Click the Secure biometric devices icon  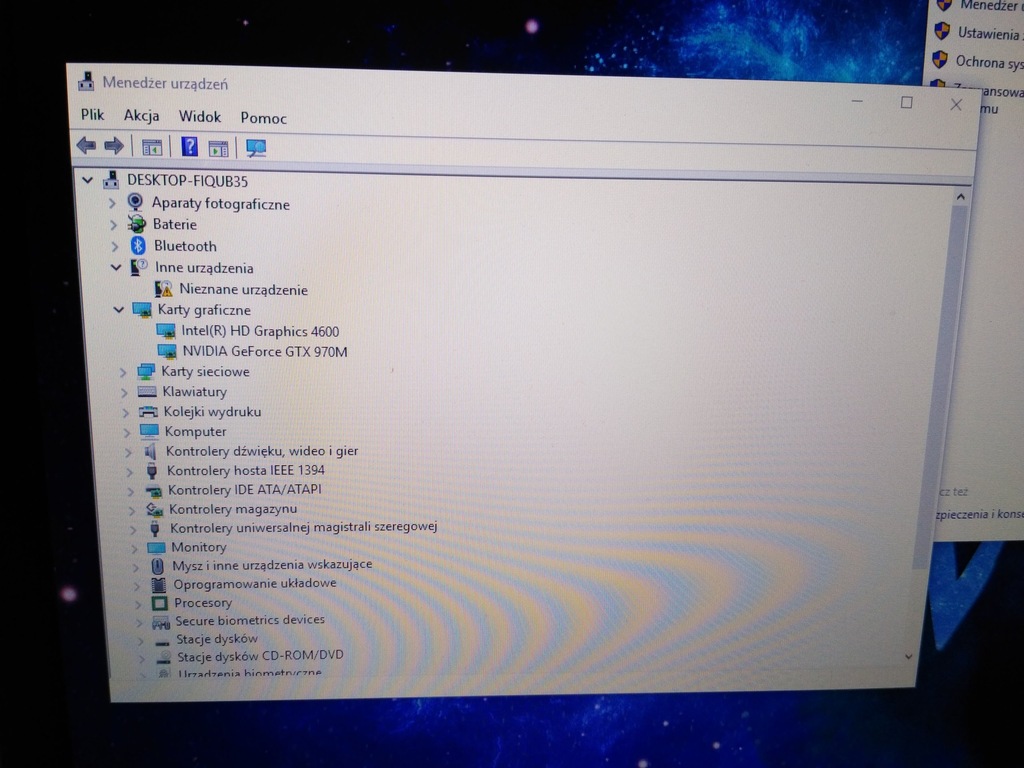[161, 621]
